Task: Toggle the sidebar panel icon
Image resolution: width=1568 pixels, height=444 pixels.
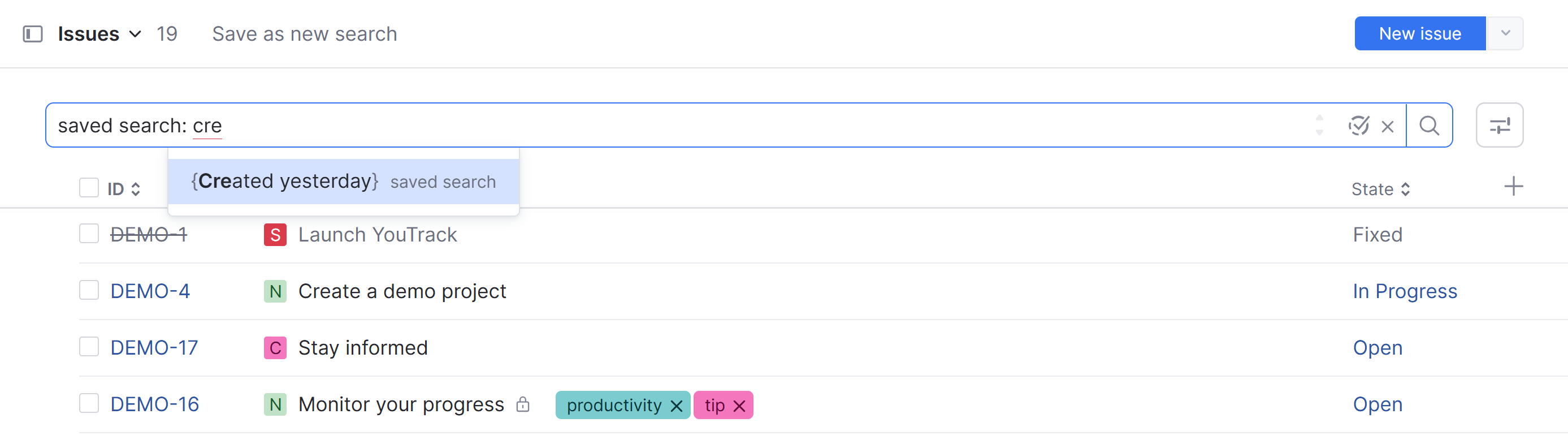Action: (x=32, y=34)
